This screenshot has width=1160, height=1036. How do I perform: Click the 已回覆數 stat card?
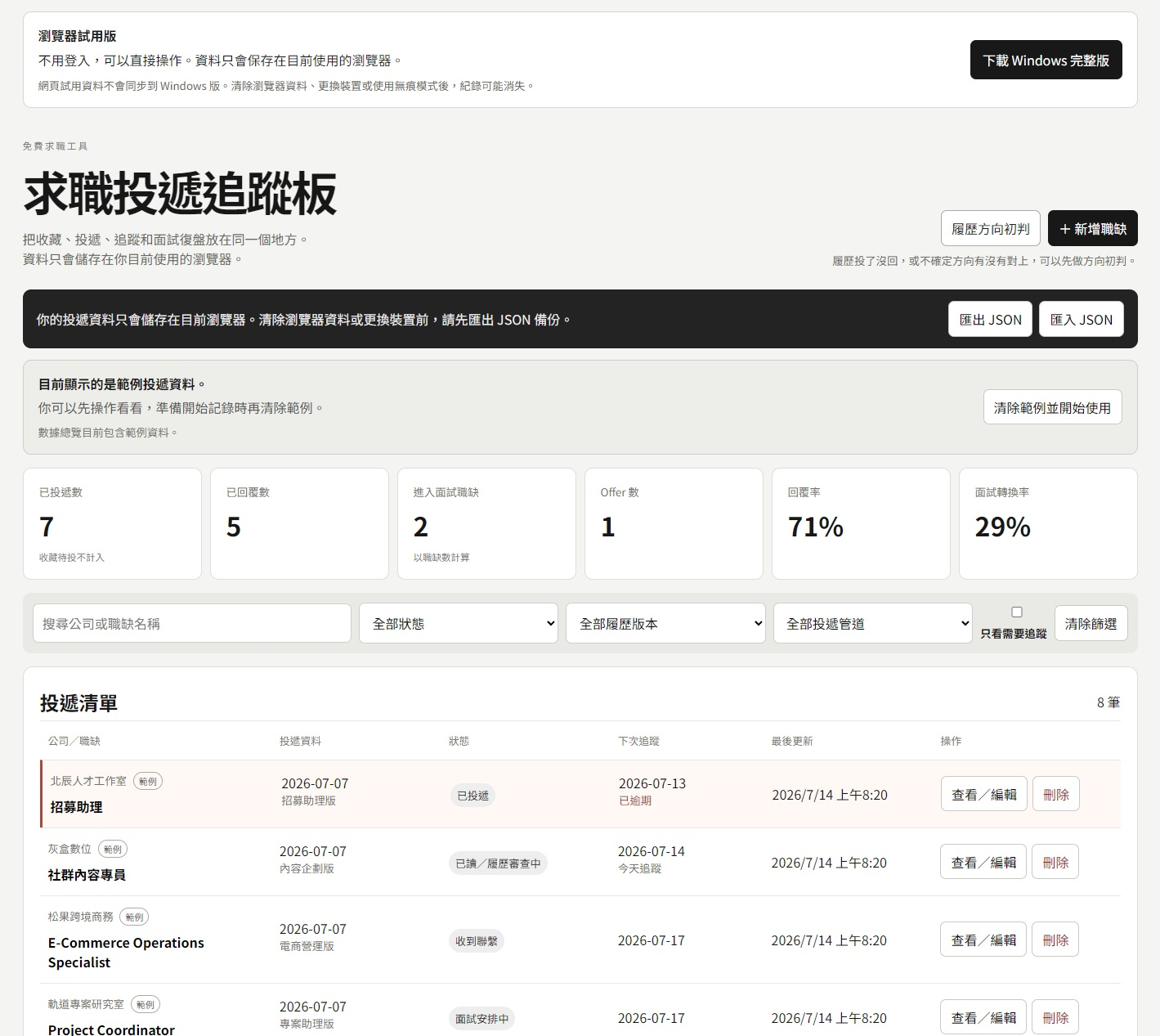[x=299, y=523]
